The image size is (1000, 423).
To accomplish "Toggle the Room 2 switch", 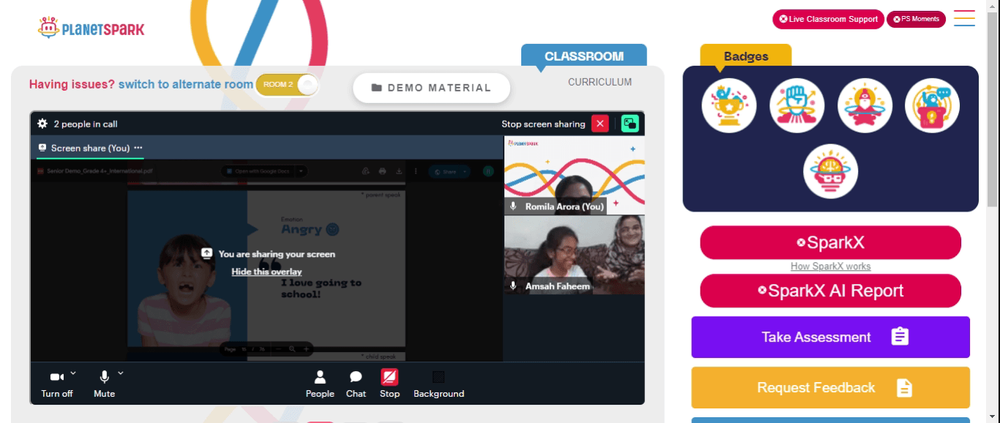I will tap(286, 85).
